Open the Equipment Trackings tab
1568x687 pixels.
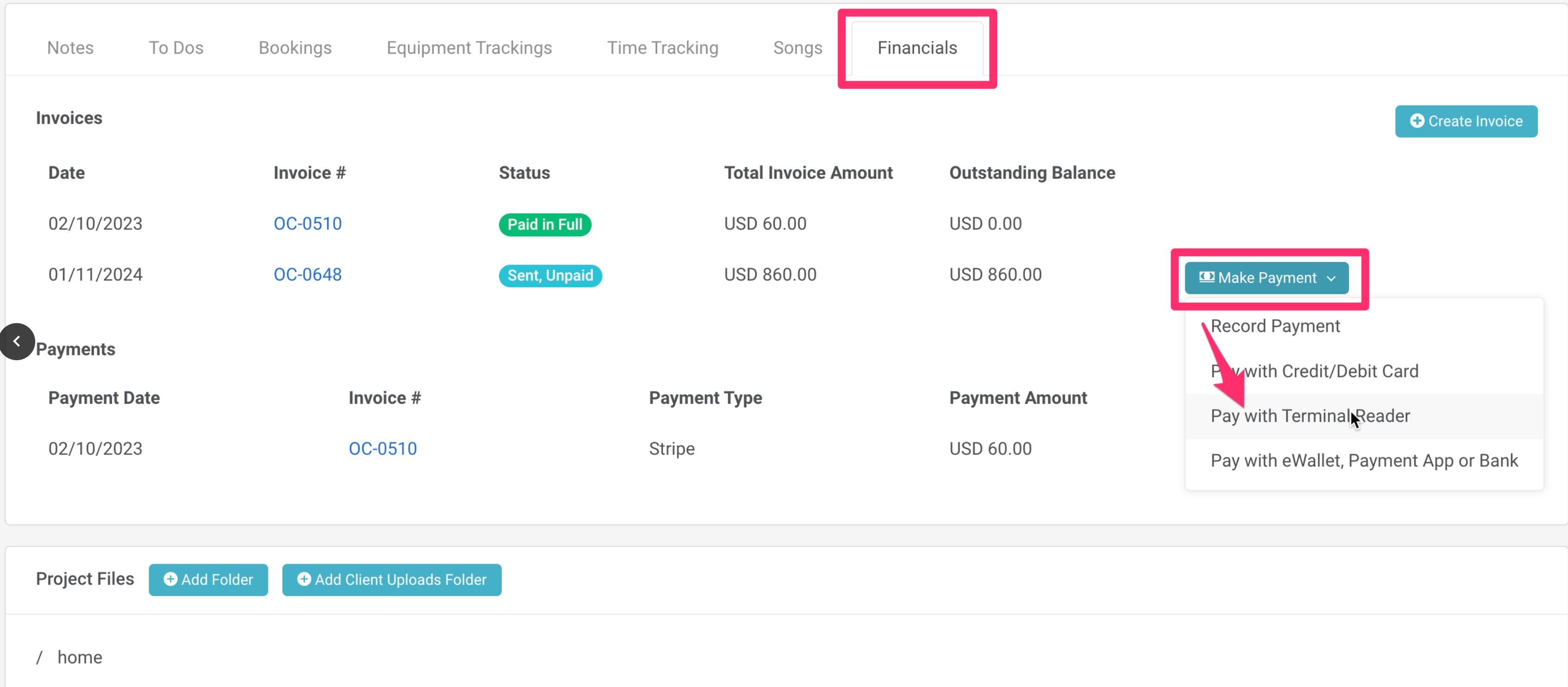[x=469, y=47]
